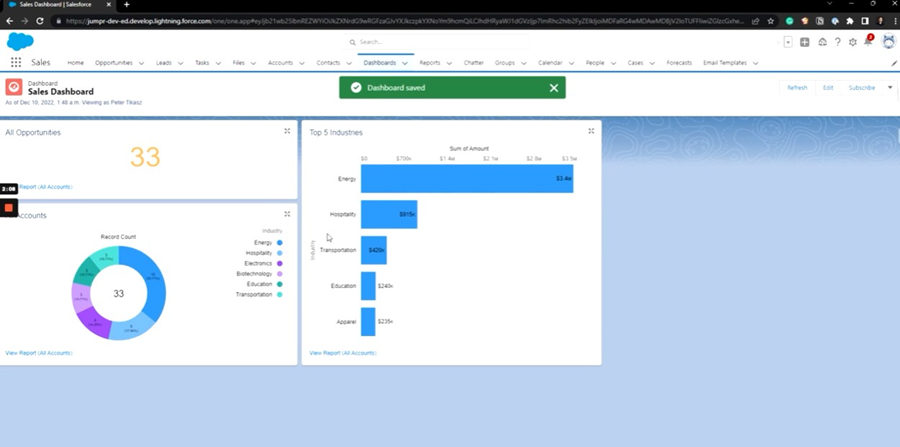The height and width of the screenshot is (447, 900).
Task: Click the Refresh dashboard button
Action: pyautogui.click(x=797, y=88)
